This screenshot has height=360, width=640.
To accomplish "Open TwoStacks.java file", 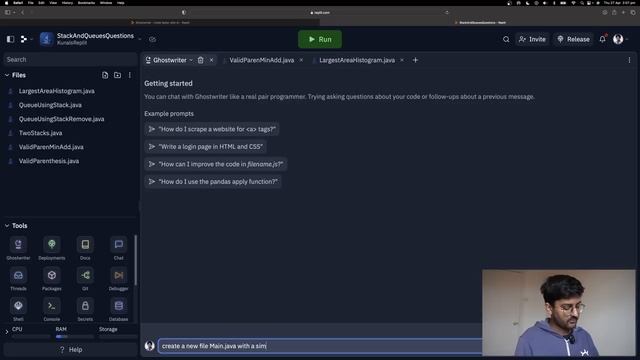I will click(40, 133).
